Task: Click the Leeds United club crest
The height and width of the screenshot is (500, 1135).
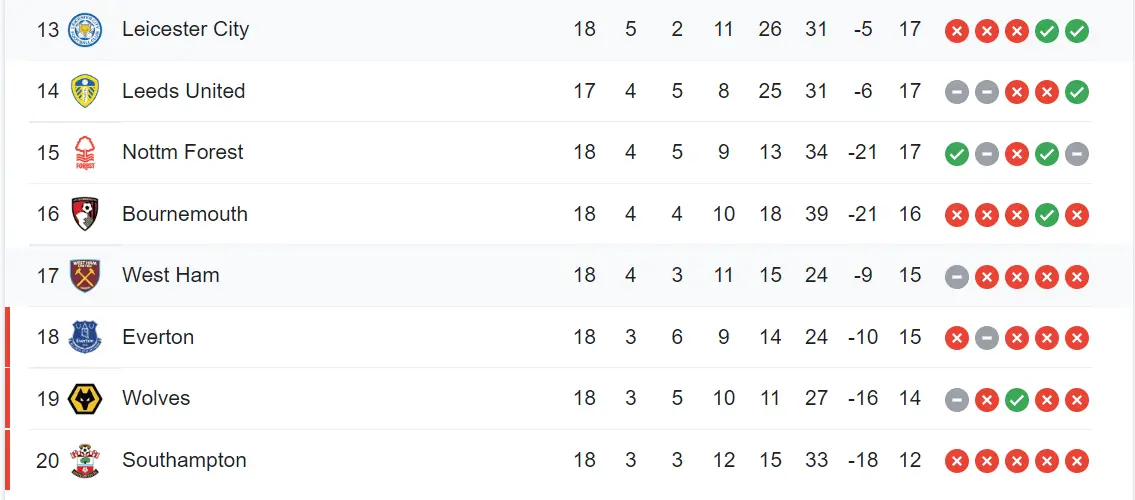Action: pos(85,92)
